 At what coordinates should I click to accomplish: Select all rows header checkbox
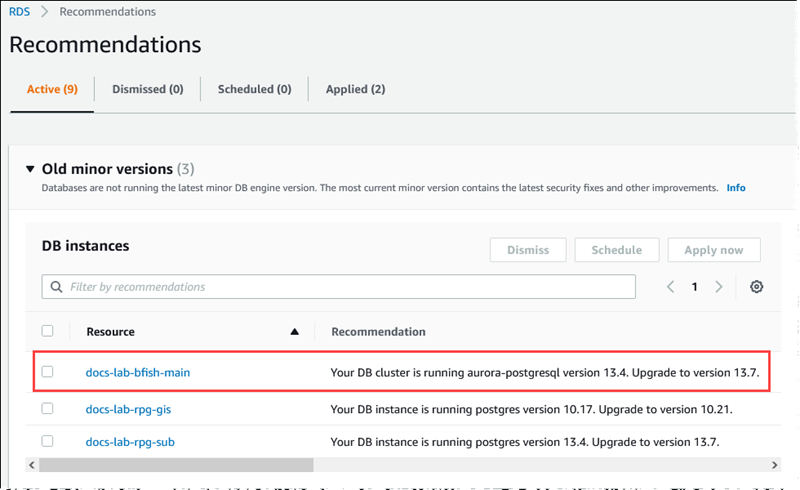coord(47,331)
